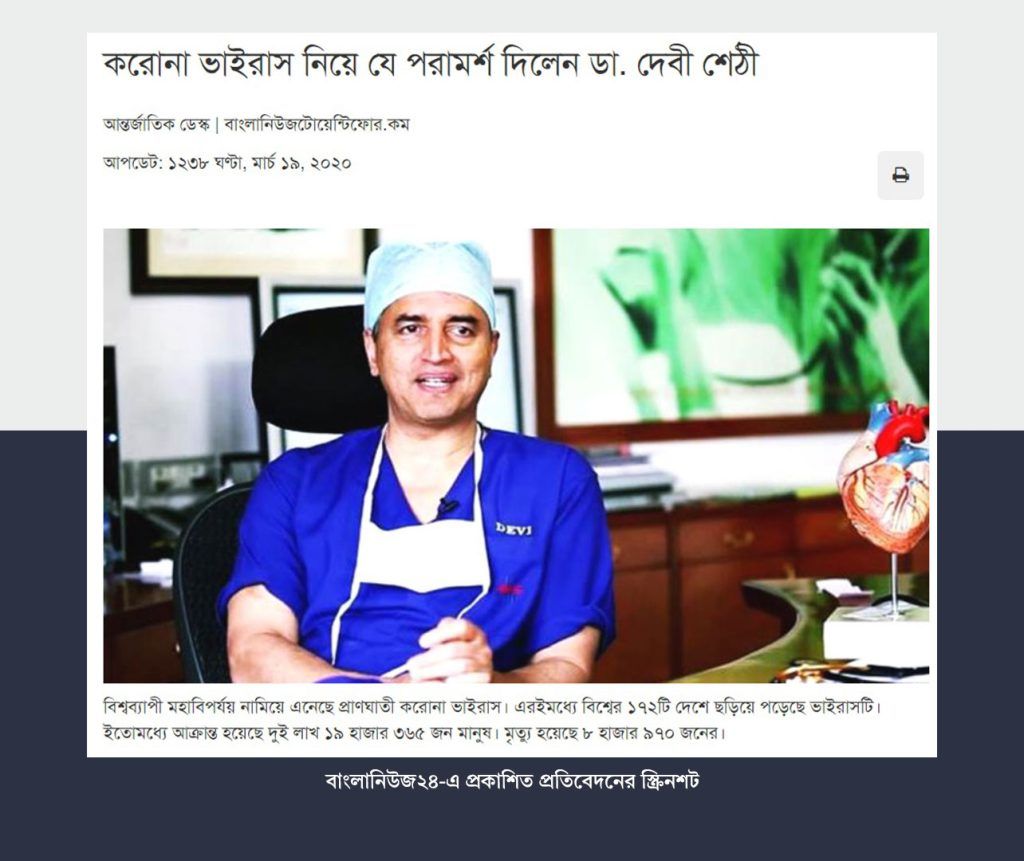
Task: Click the doctor's light blue surgical cap
Action: pyautogui.click(x=430, y=280)
